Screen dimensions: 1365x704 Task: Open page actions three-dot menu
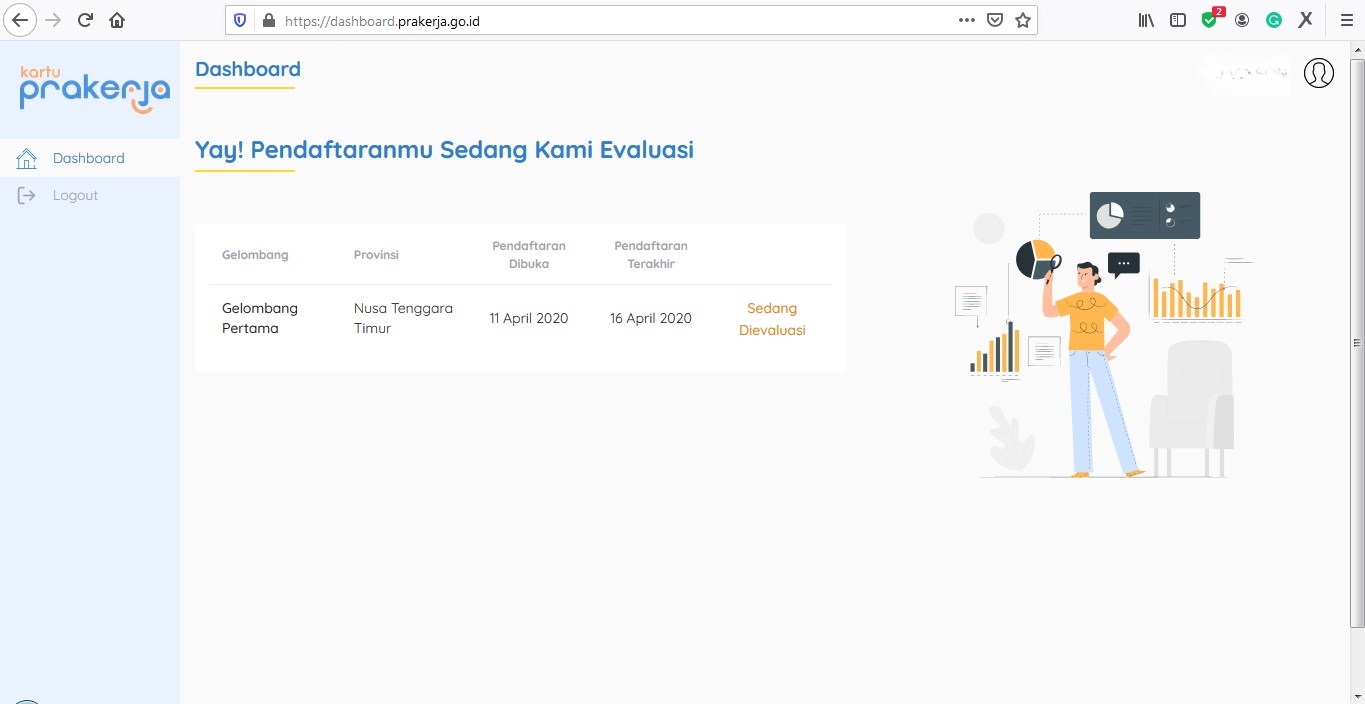[966, 20]
